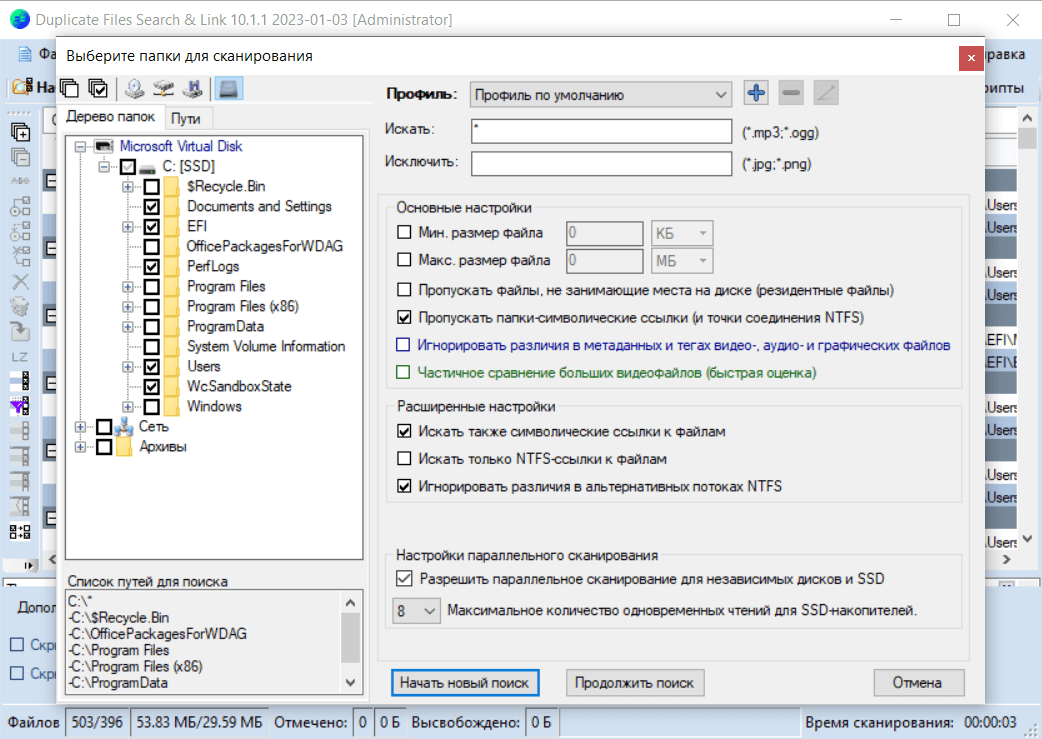Click the move-to-folder arrow icon in sidebar
Screen dimensions: 1042x739
pyautogui.click(x=21, y=331)
